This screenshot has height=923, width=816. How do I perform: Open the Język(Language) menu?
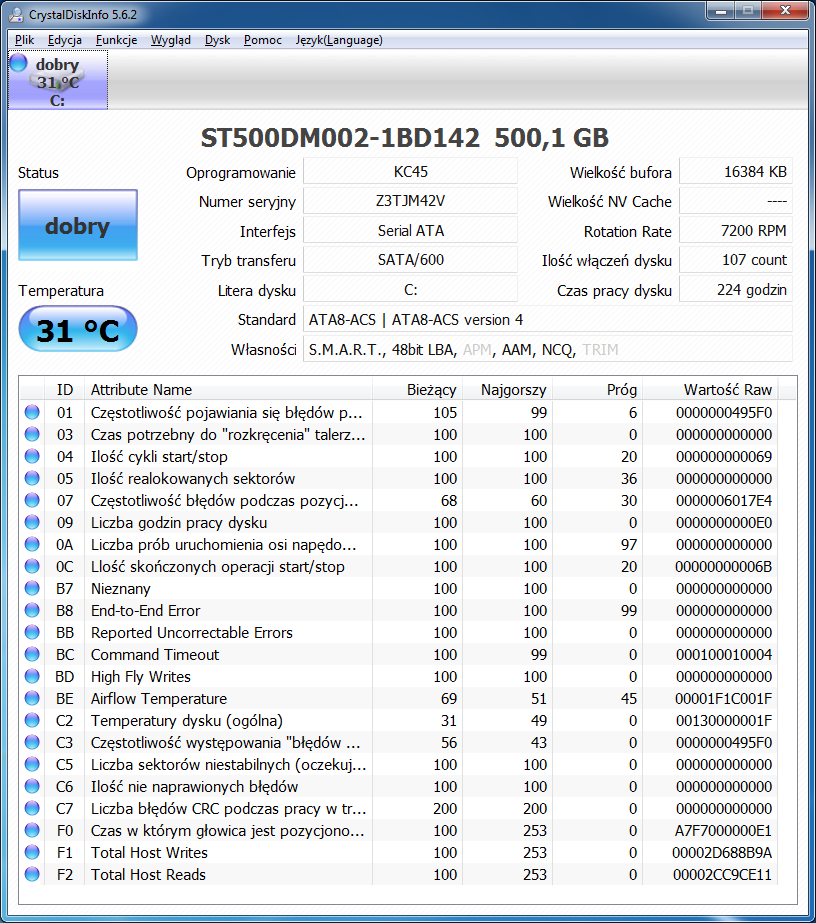339,40
